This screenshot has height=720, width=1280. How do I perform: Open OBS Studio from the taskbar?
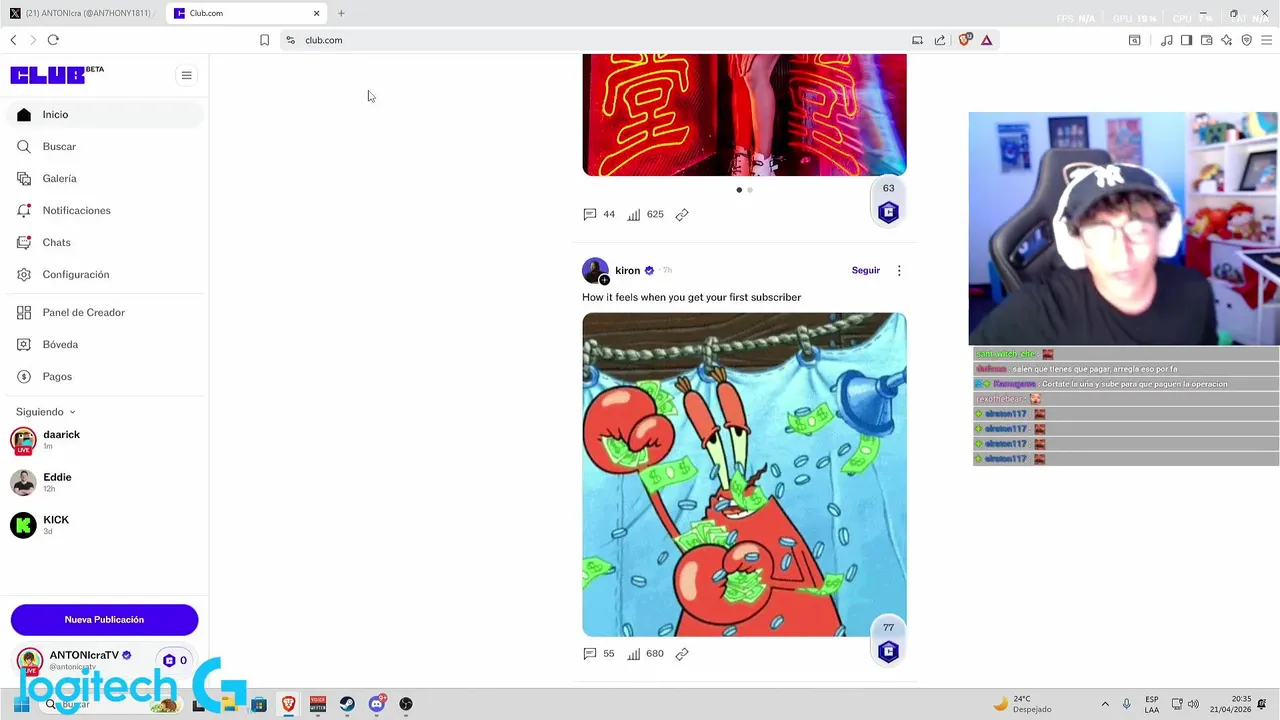coord(406,704)
